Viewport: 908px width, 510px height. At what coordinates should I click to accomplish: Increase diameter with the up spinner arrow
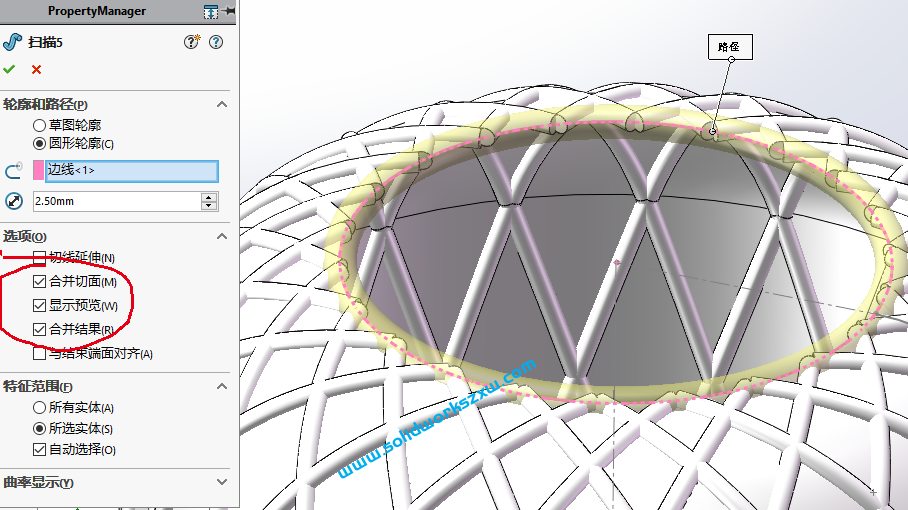[x=209, y=197]
